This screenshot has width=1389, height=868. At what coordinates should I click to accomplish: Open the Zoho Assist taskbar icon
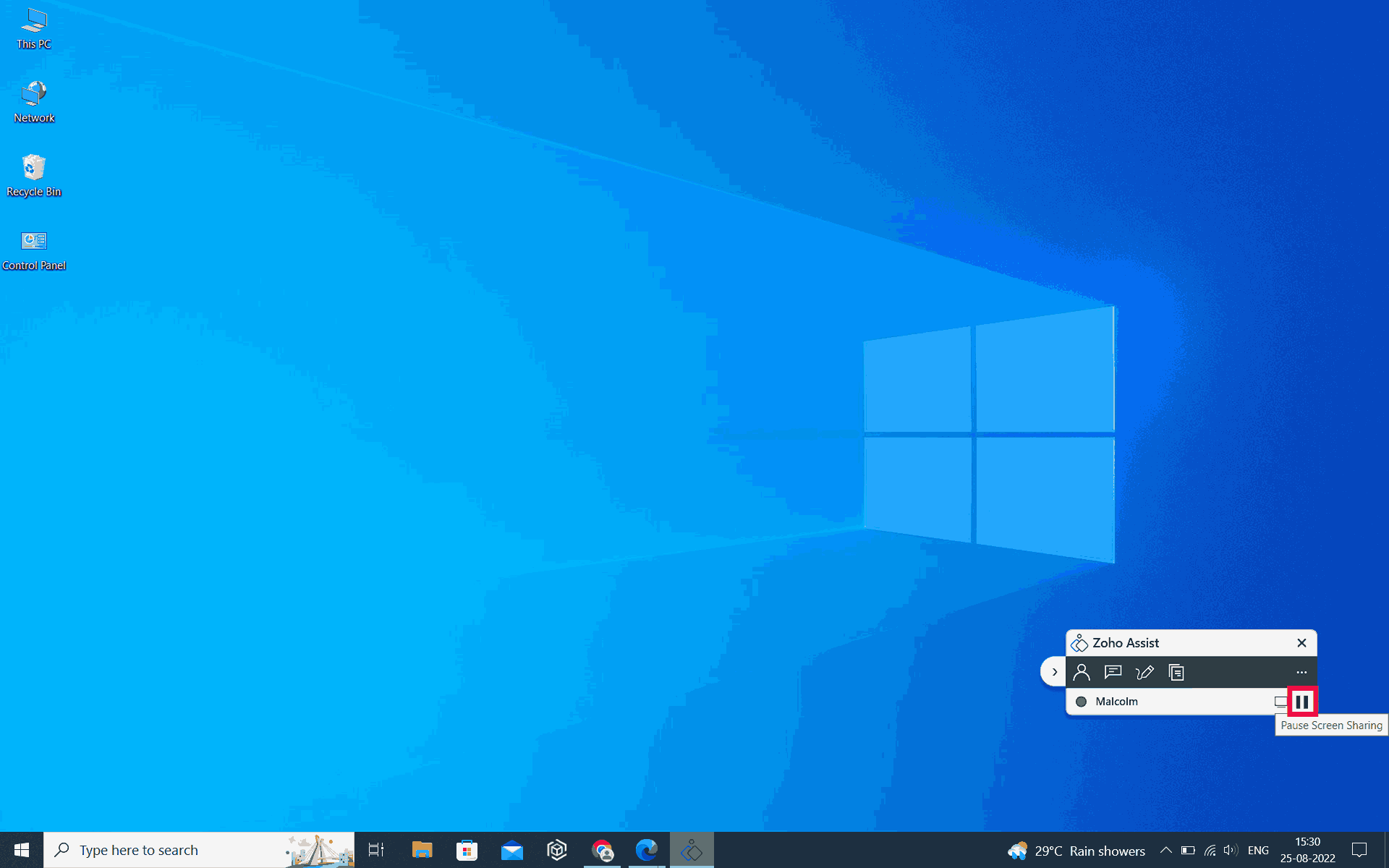coord(692,851)
